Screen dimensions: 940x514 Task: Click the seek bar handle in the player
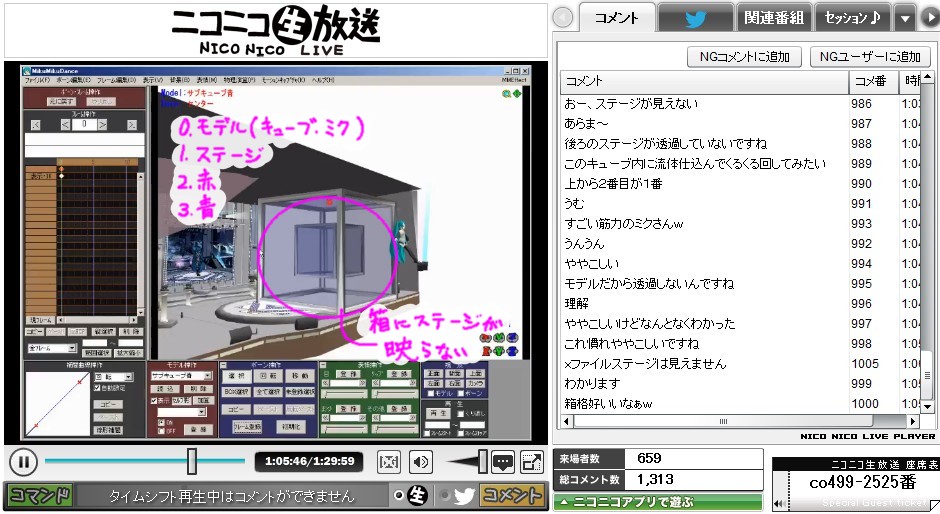point(192,461)
